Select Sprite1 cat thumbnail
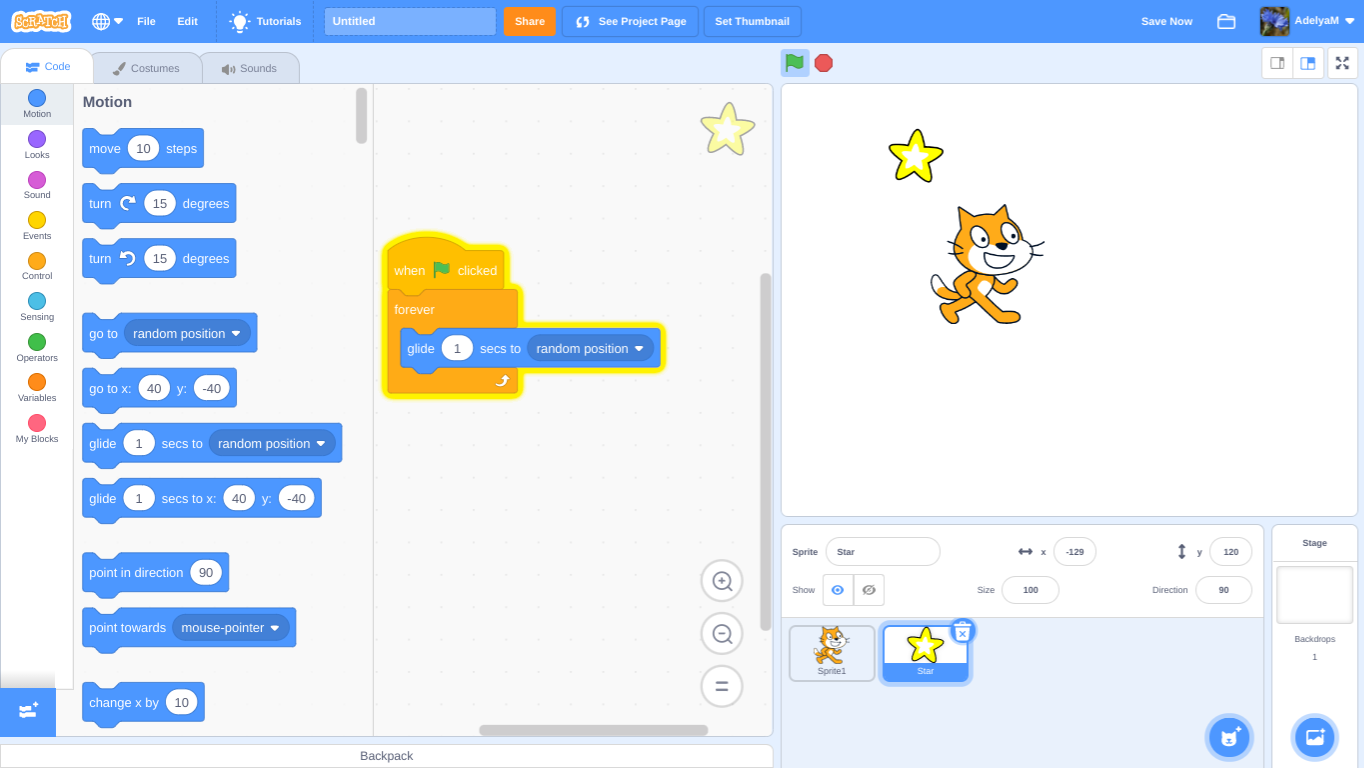 coord(832,653)
